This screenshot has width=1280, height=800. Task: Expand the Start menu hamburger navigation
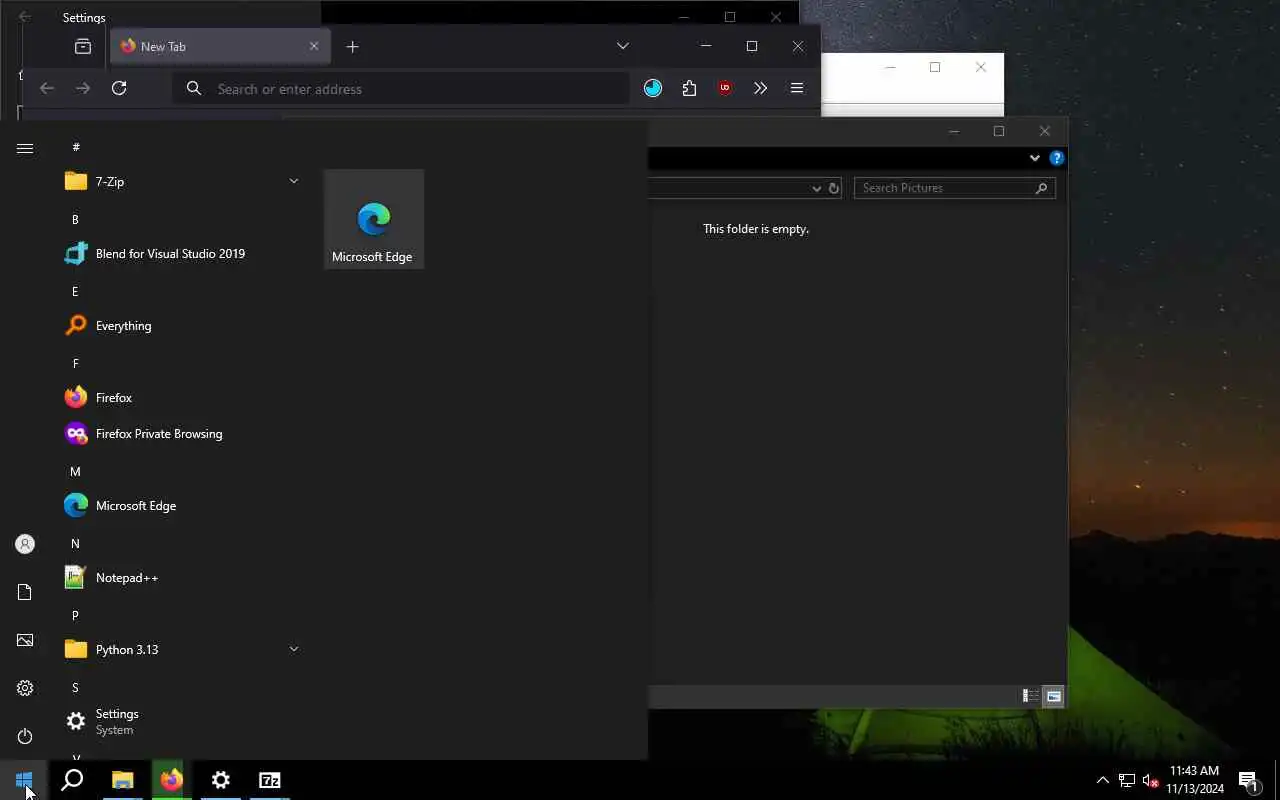25,148
